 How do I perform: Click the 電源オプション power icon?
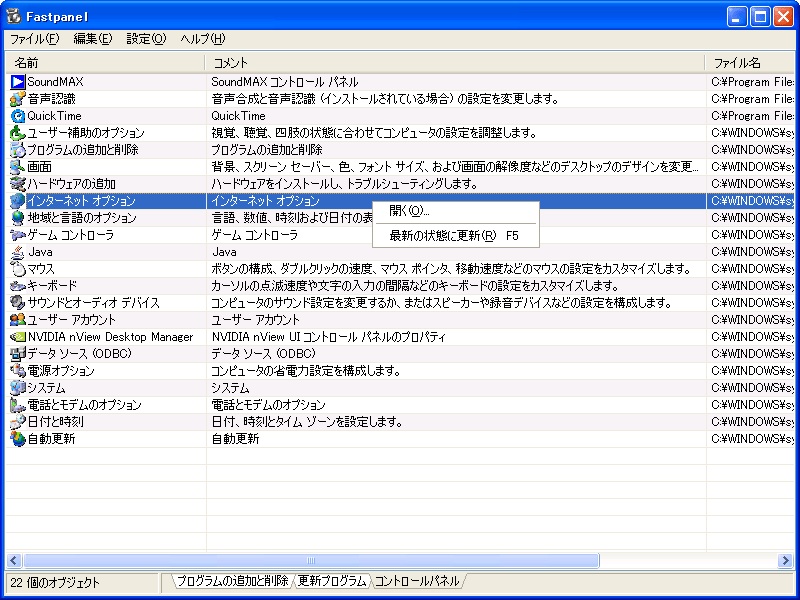pos(18,371)
